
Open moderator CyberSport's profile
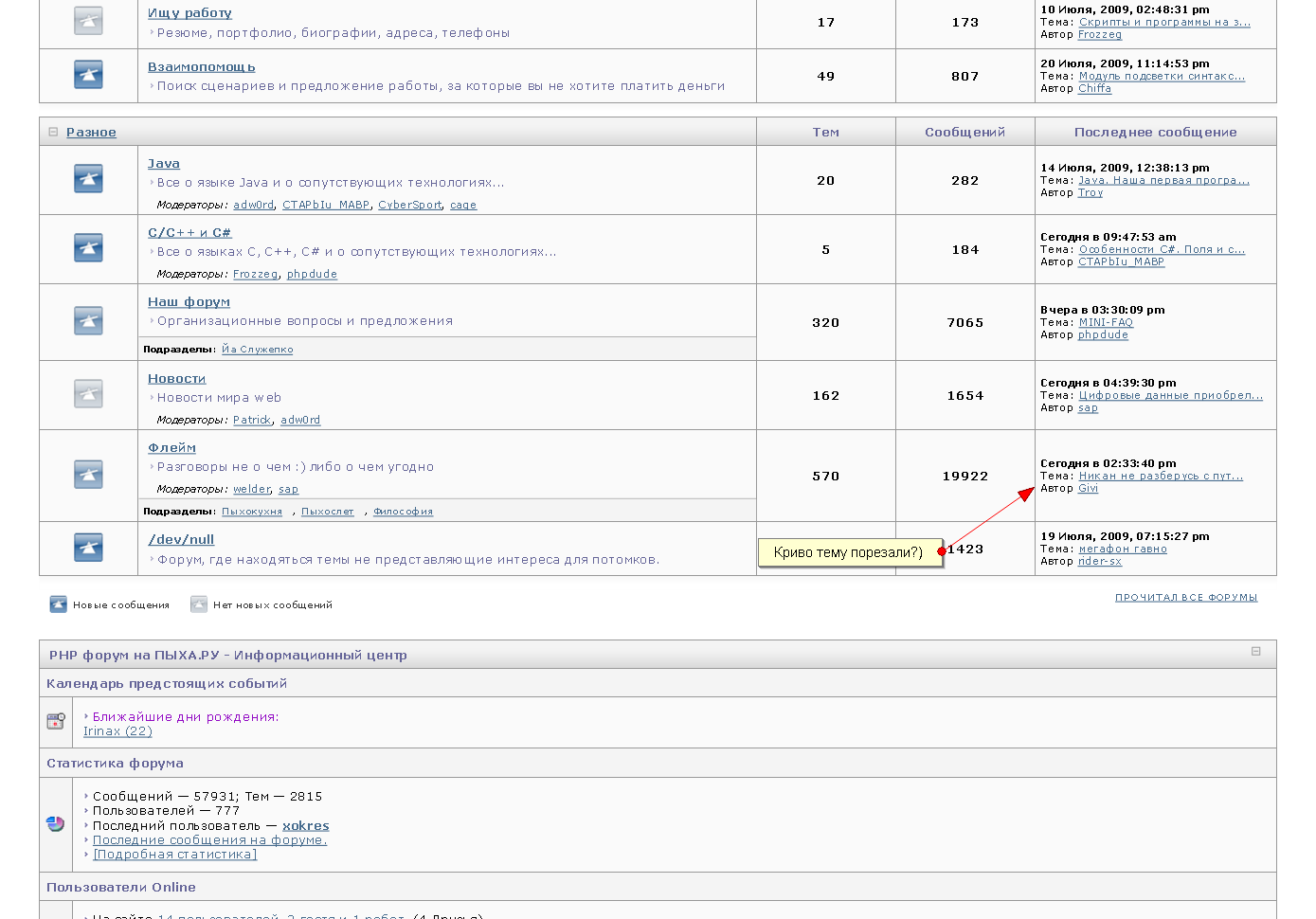tap(409, 206)
